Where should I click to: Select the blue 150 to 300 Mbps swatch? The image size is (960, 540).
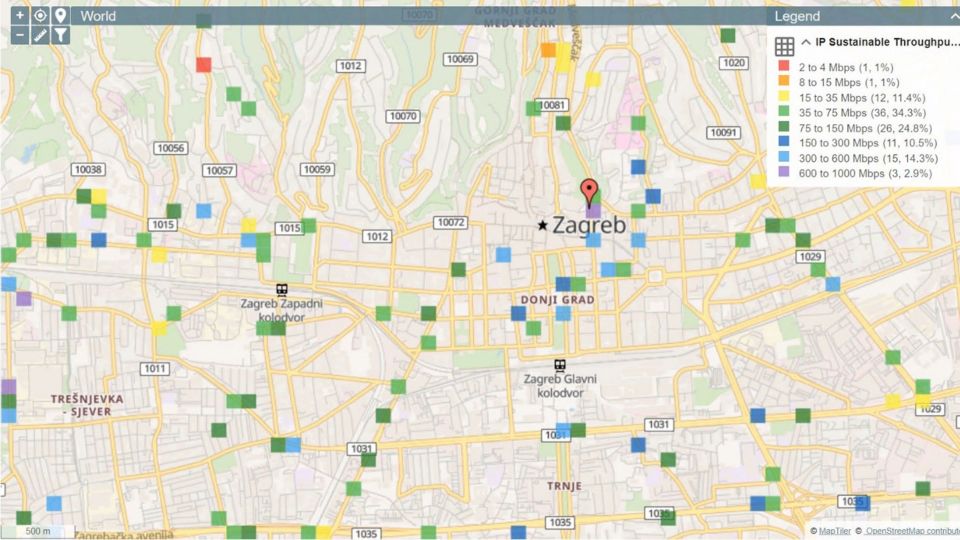pyautogui.click(x=784, y=141)
